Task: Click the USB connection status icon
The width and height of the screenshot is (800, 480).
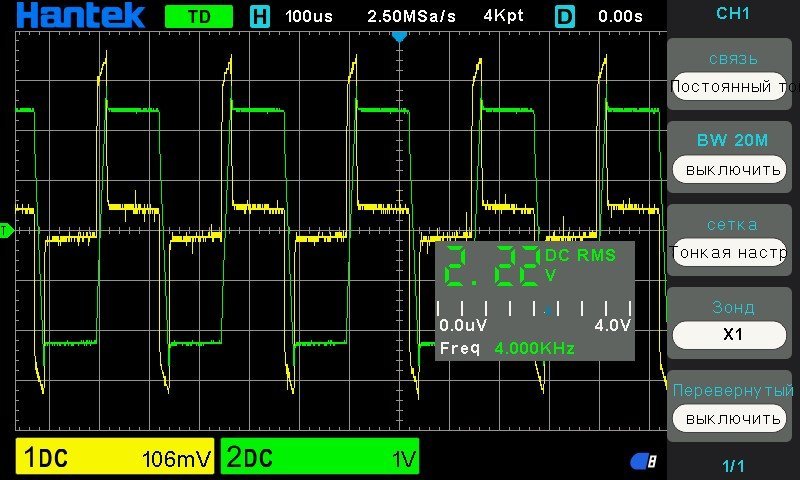Action: 643,461
